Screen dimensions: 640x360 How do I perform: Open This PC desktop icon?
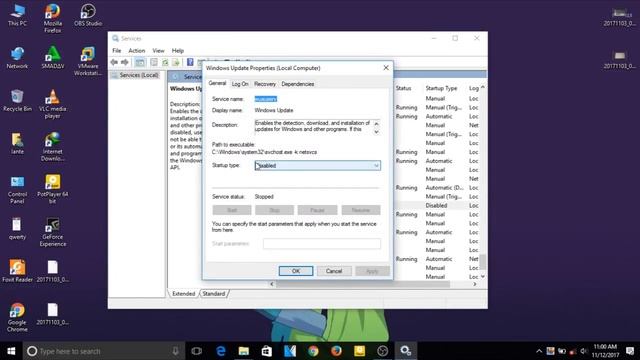[18, 16]
